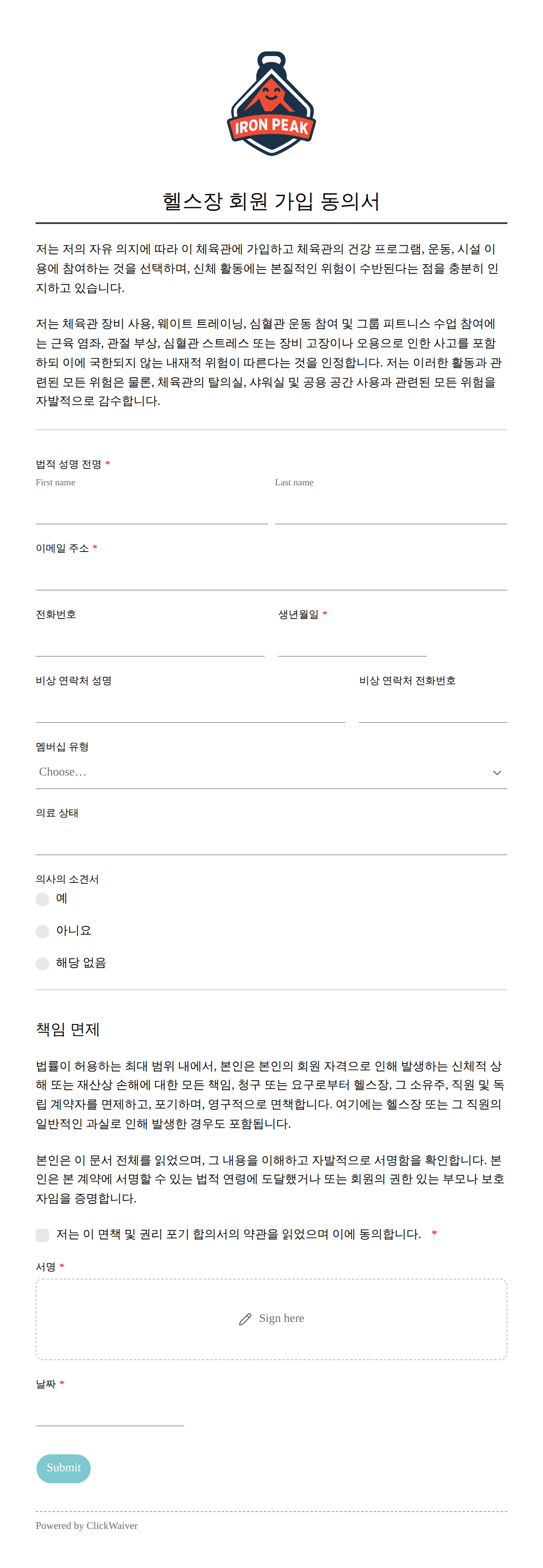Viewport: 543px width, 1568px height.
Task: Click the chevron arrow on 멤버십 유형 dropdown
Action: click(x=497, y=773)
